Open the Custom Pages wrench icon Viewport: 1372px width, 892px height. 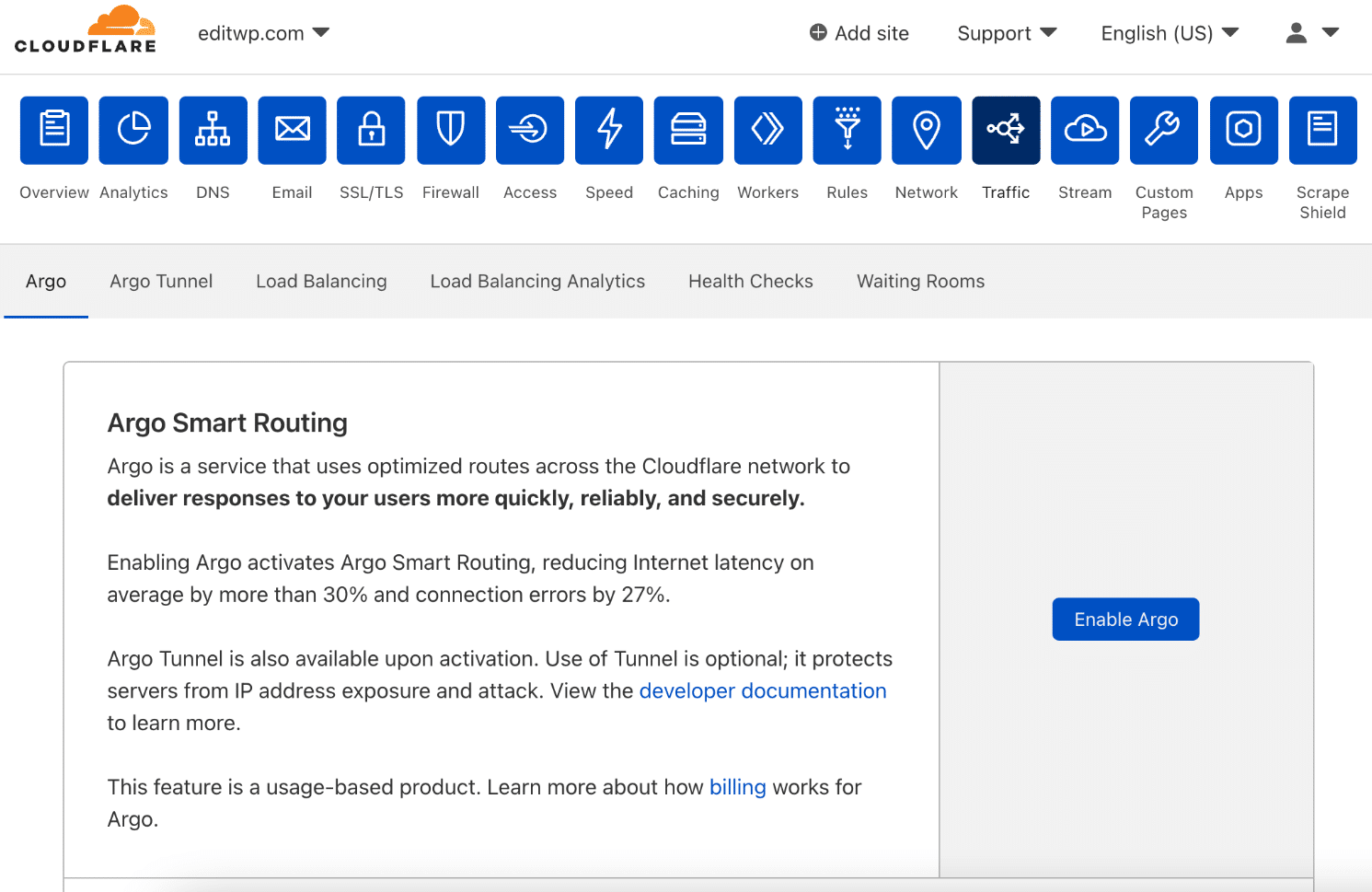point(1163,130)
